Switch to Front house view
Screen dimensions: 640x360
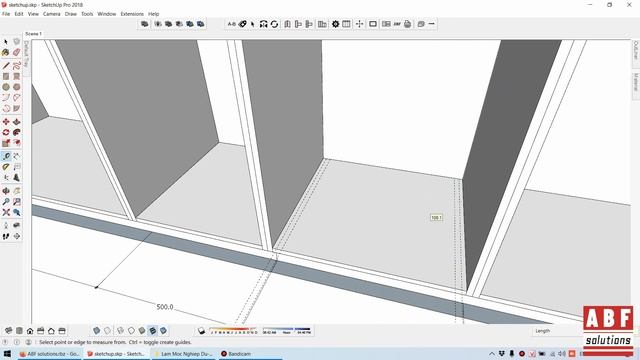30,331
